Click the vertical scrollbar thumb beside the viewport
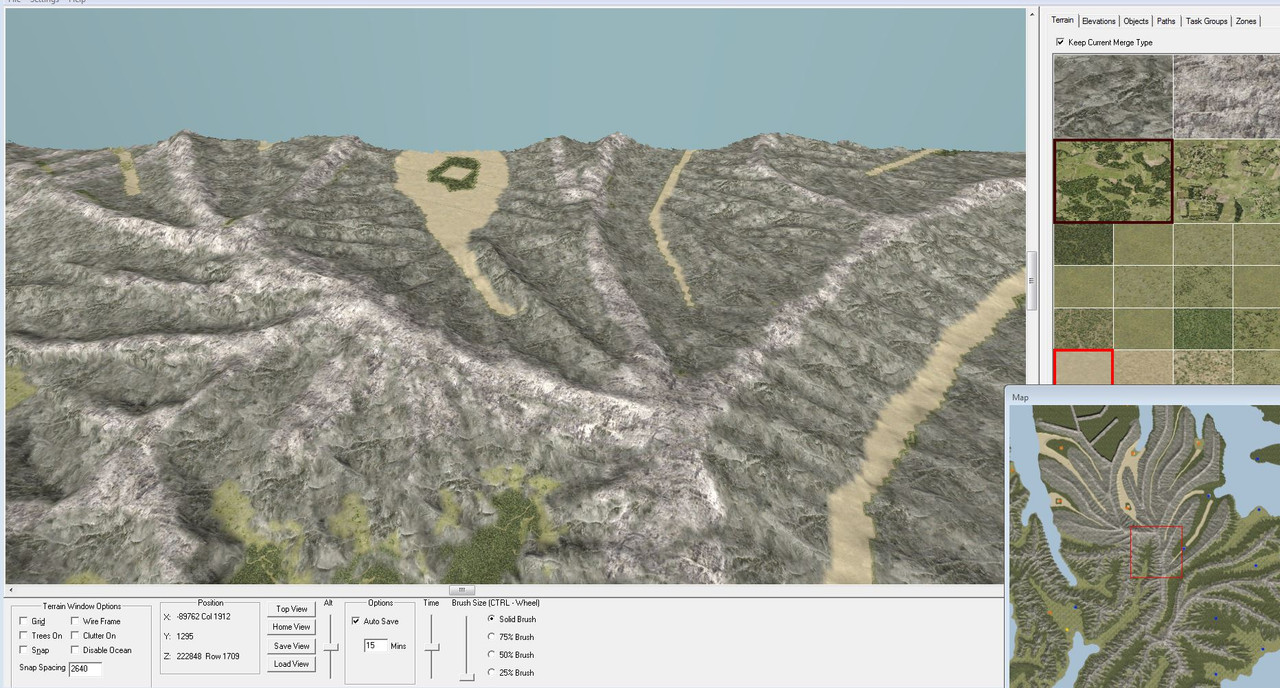The width and height of the screenshot is (1280, 688). pos(1031,282)
